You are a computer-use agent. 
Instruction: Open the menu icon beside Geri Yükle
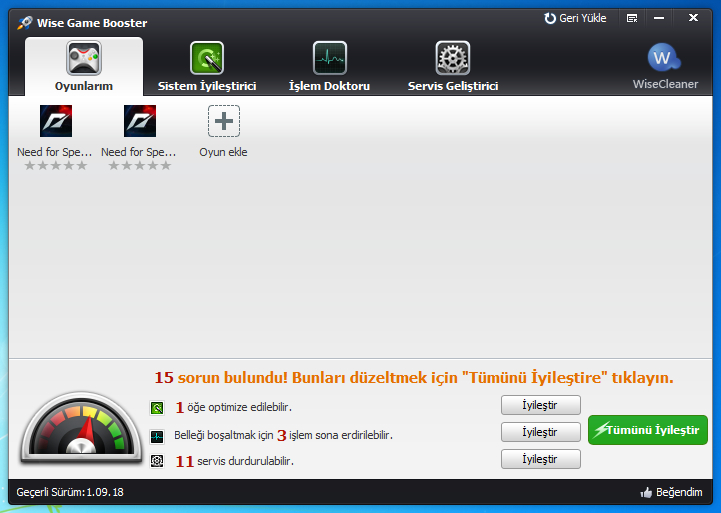click(632, 18)
